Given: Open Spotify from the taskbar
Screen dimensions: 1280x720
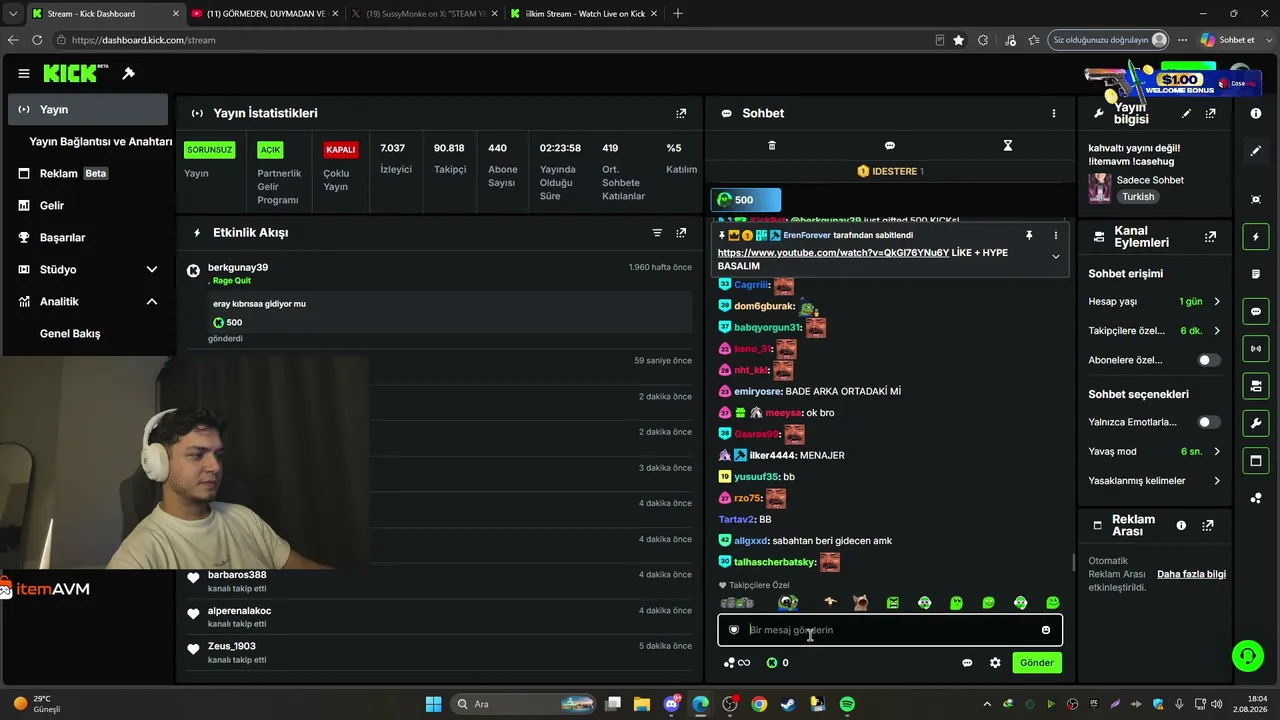Looking at the screenshot, I should point(847,704).
